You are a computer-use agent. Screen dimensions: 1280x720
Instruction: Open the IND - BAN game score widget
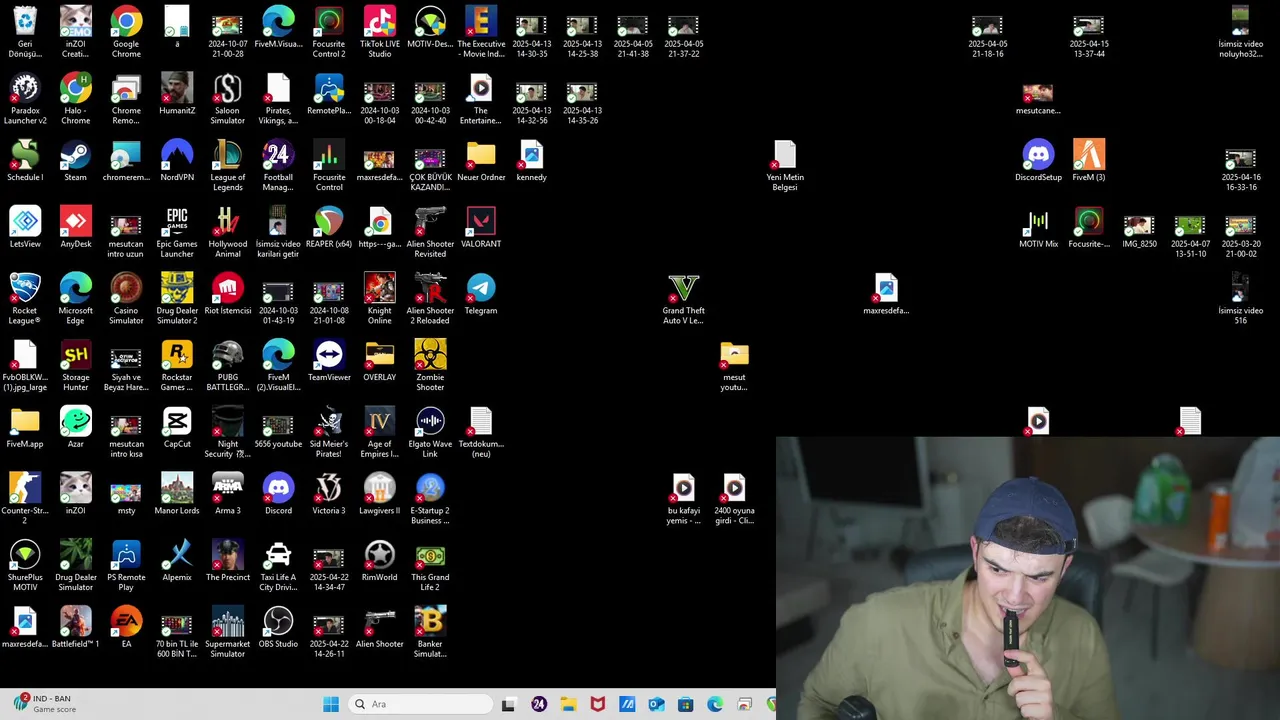click(x=43, y=703)
